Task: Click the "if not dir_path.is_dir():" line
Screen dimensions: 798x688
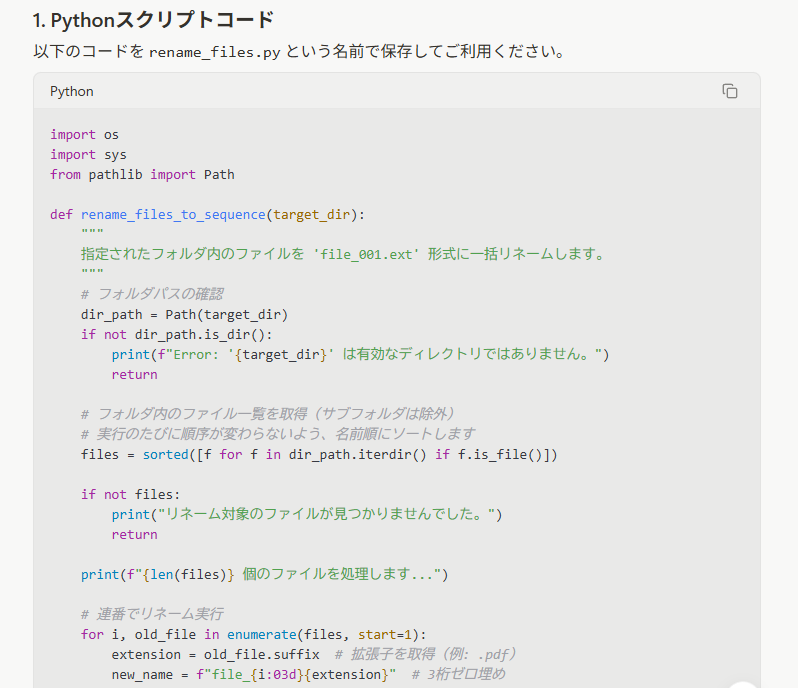Action: tap(176, 334)
